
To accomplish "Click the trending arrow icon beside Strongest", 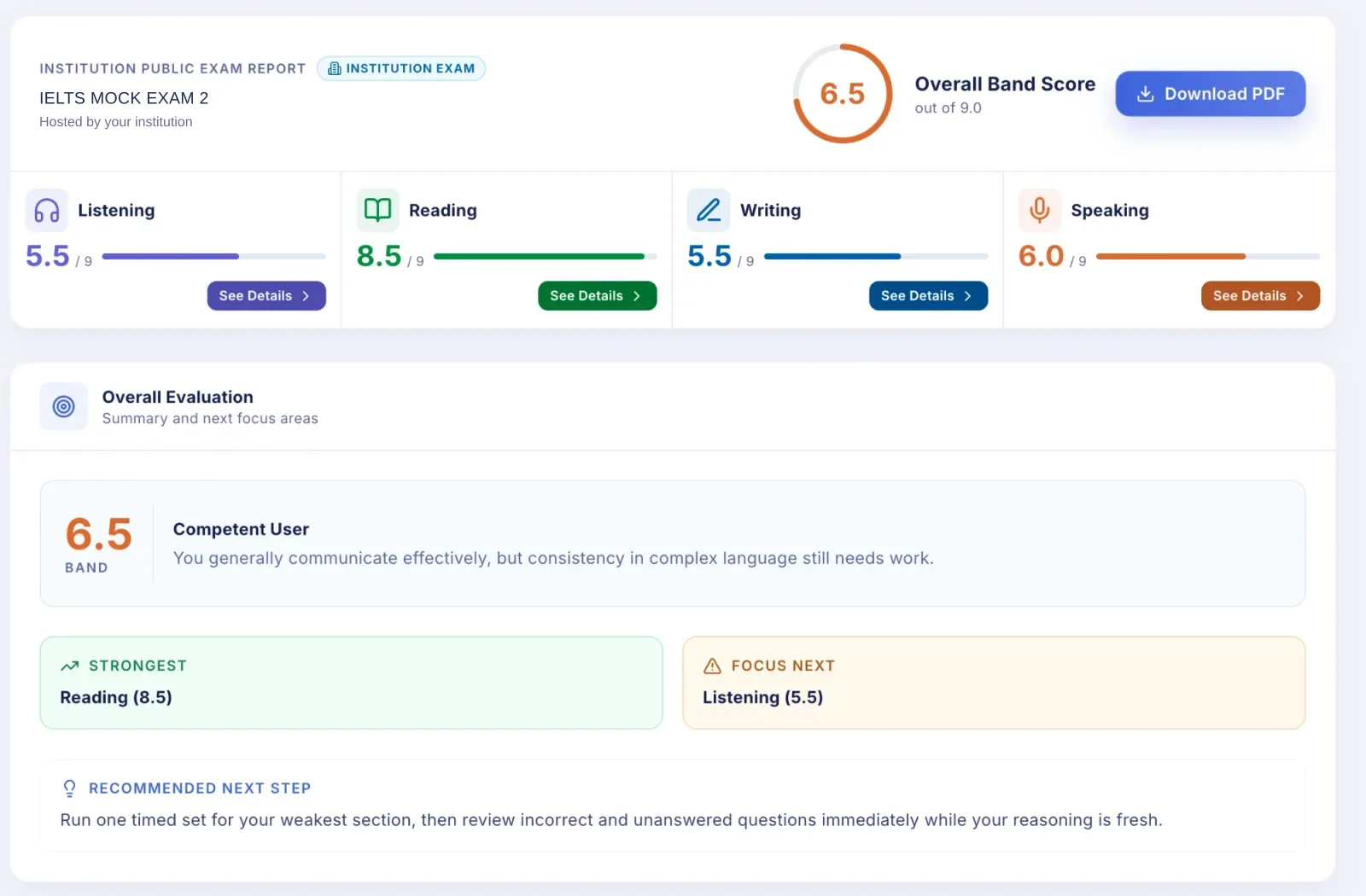I will (70, 666).
